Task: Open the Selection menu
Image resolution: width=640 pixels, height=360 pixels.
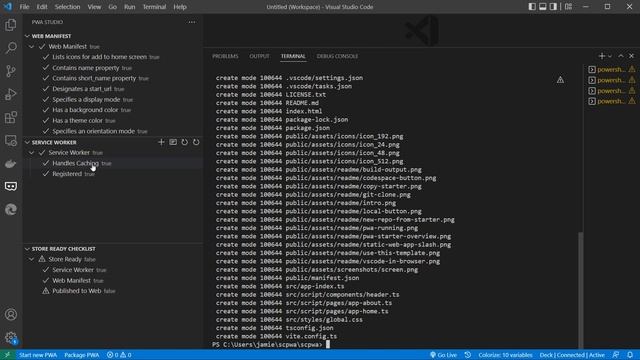Action: [67, 7]
